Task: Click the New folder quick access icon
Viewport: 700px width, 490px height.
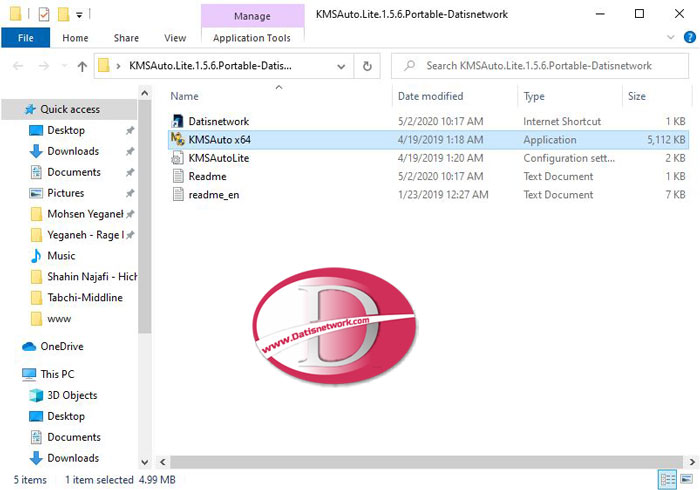Action: [63, 14]
